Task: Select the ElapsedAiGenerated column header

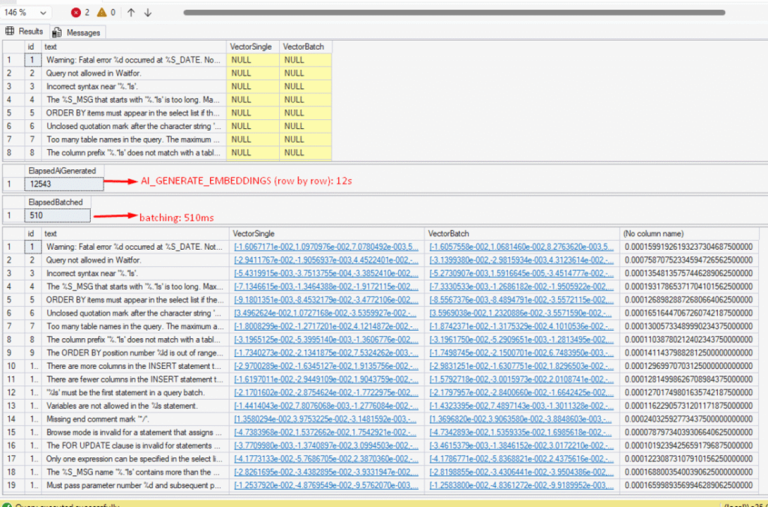Action: click(x=62, y=170)
